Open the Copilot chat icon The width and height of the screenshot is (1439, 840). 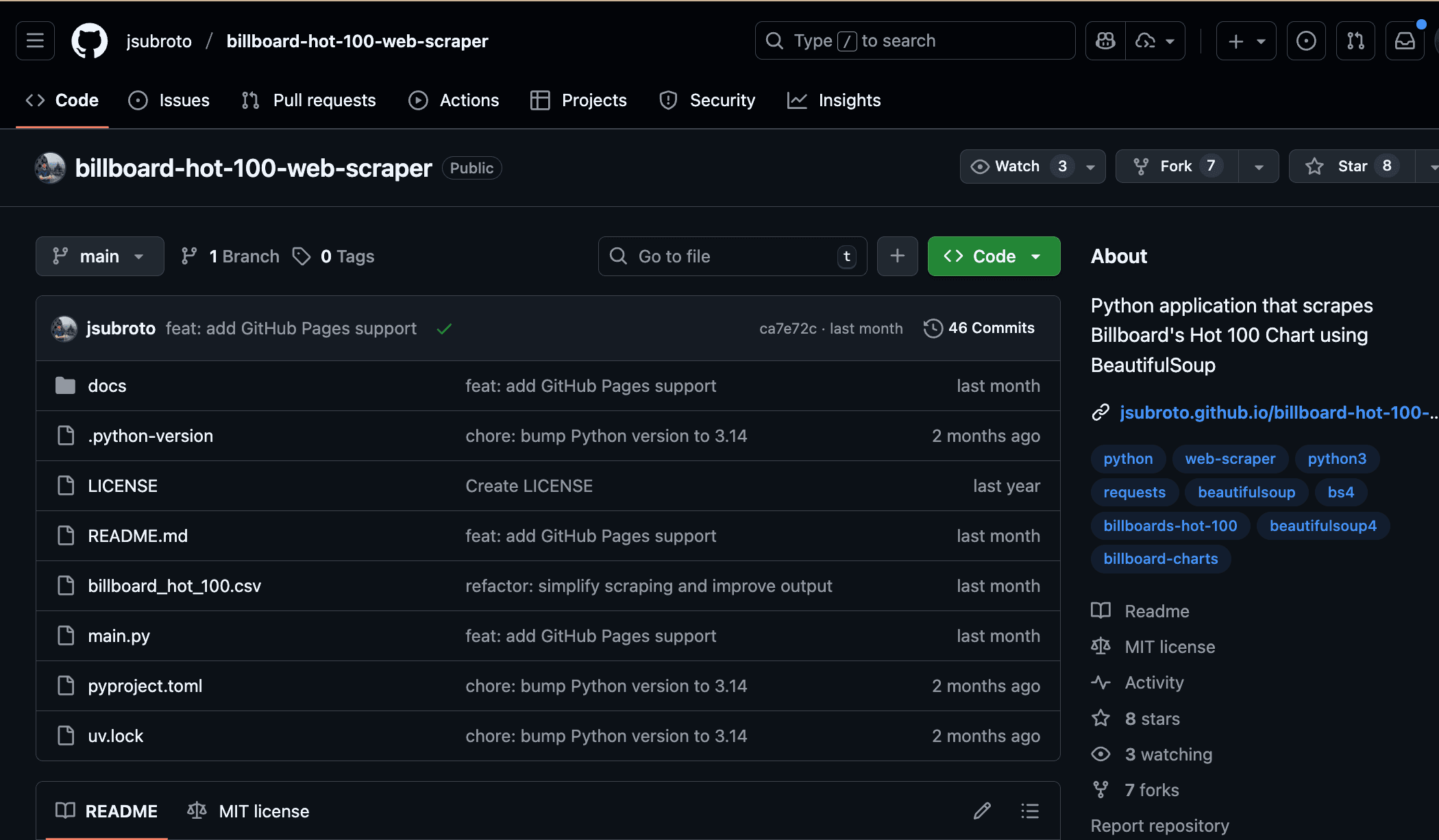click(x=1105, y=41)
